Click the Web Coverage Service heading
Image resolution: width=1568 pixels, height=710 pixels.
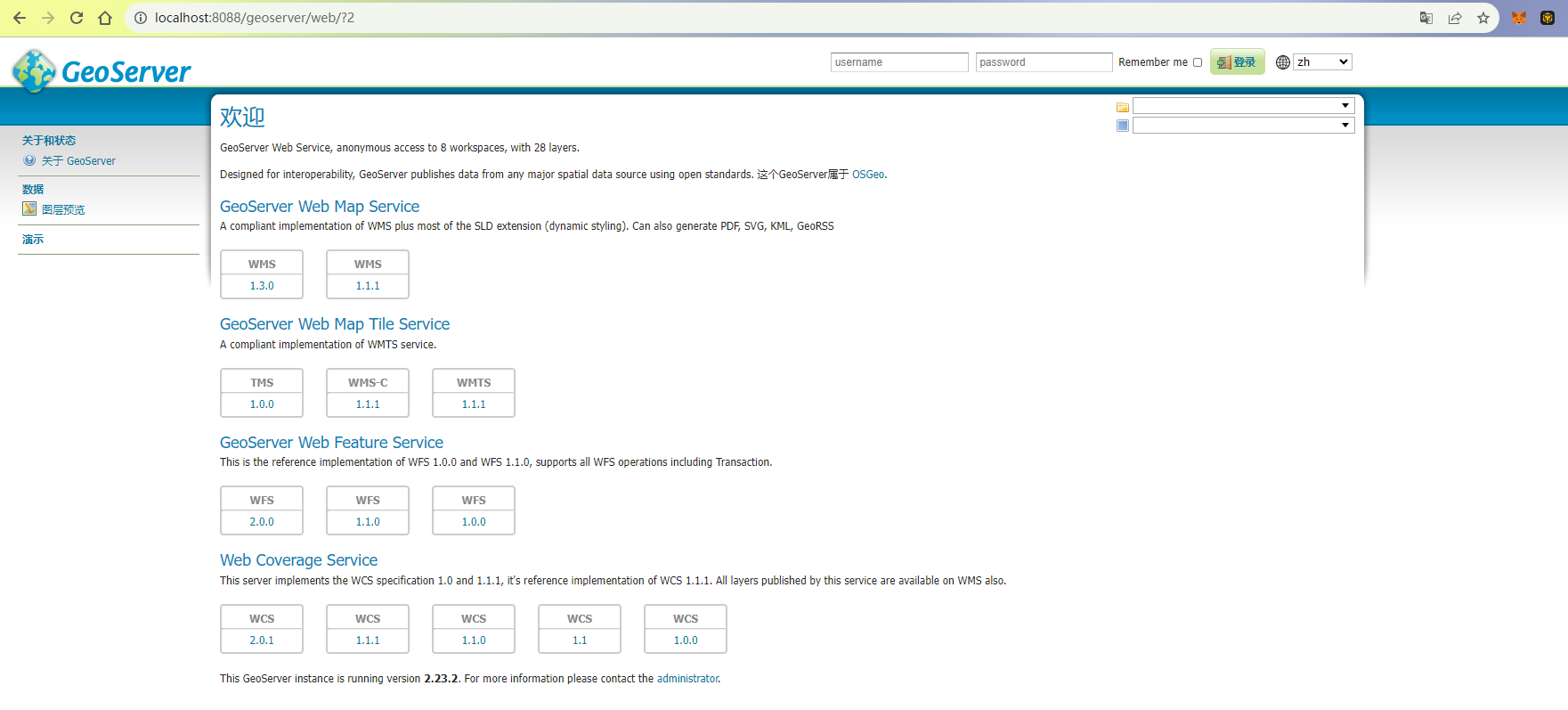pyautogui.click(x=298, y=560)
